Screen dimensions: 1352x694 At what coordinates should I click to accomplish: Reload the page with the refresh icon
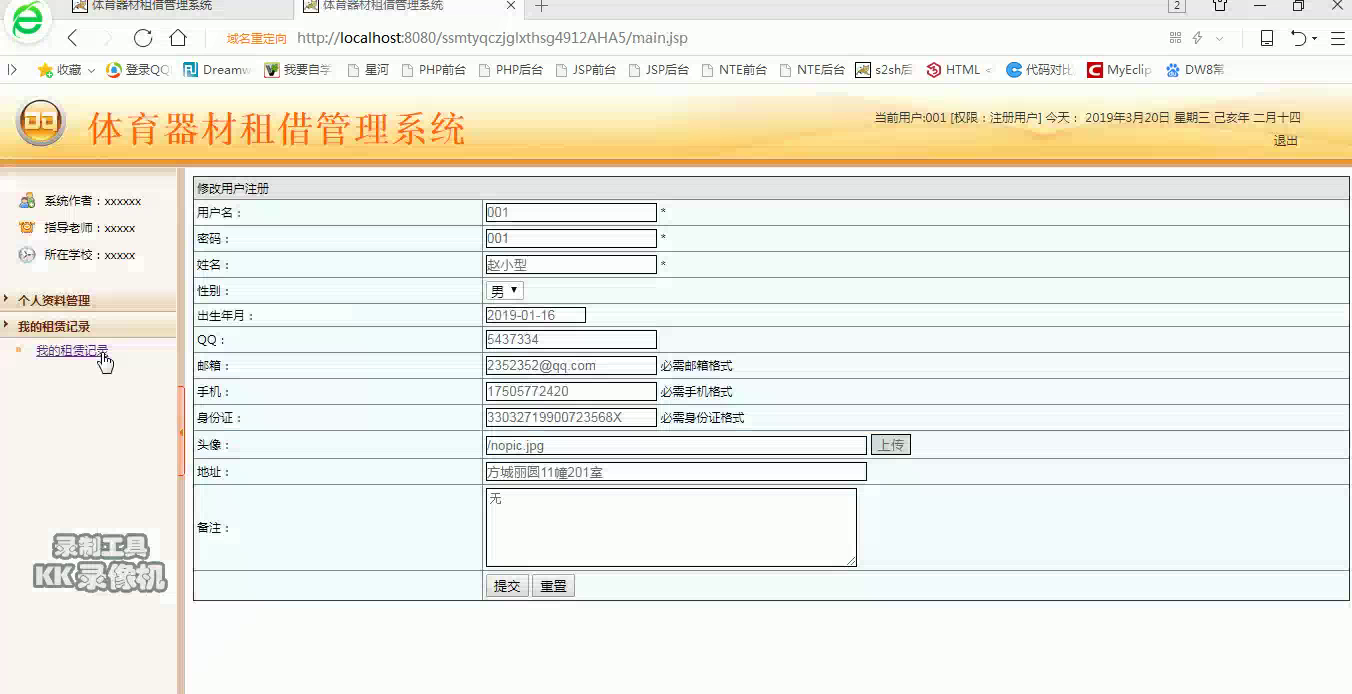click(x=143, y=38)
